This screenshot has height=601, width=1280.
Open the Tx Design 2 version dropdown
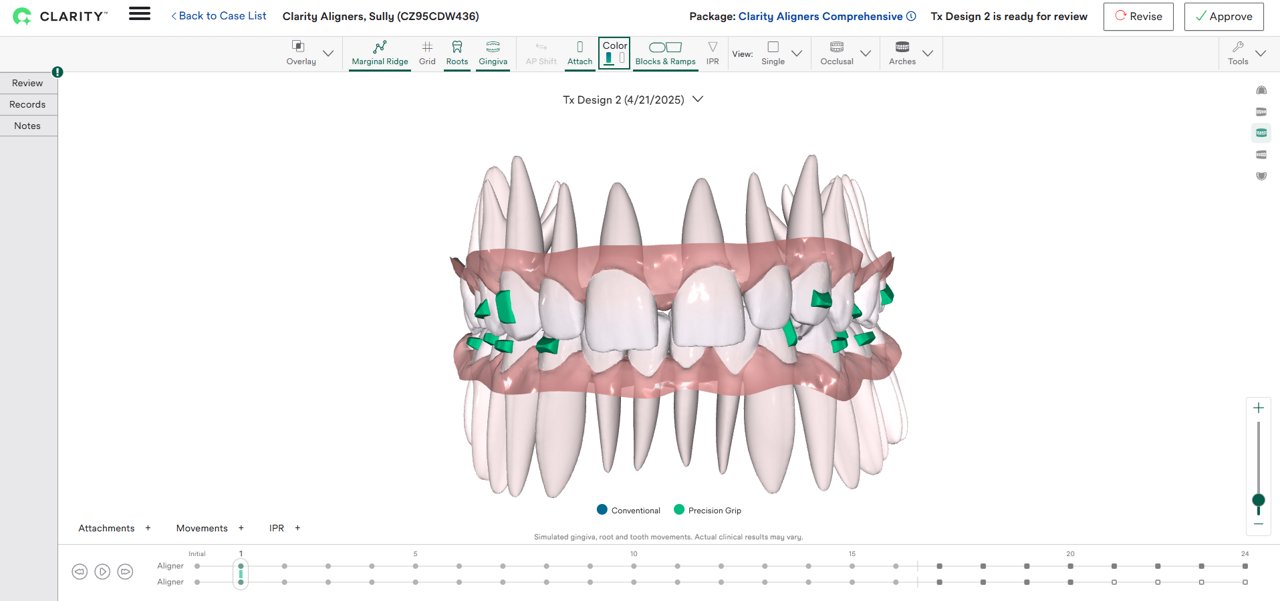tap(697, 99)
